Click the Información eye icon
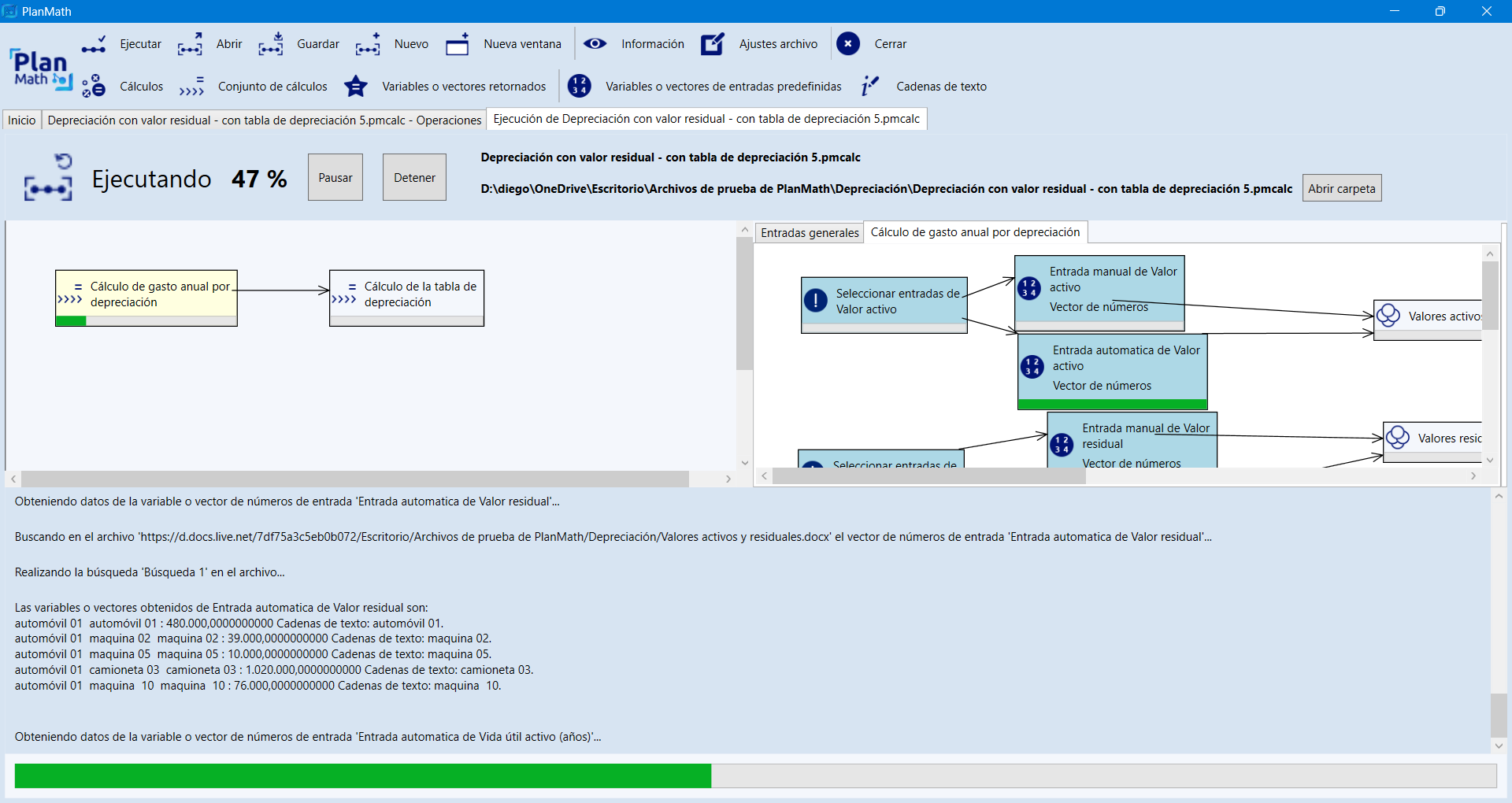The height and width of the screenshot is (803, 1512). point(595,44)
